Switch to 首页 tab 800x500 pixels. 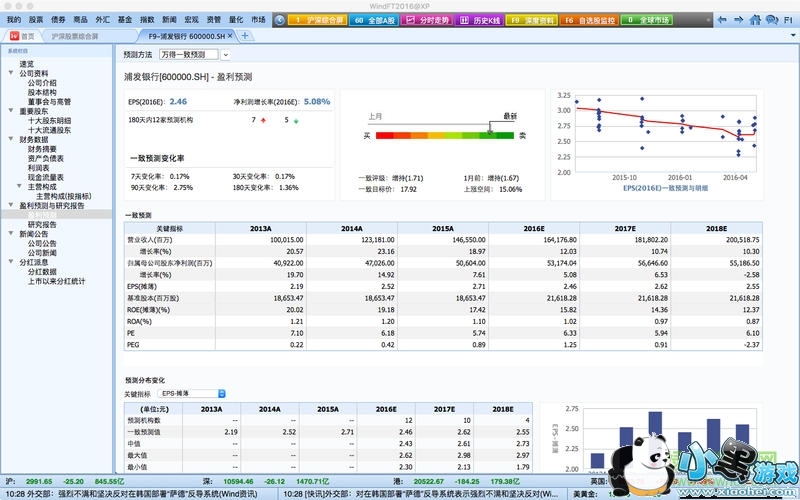coord(22,36)
